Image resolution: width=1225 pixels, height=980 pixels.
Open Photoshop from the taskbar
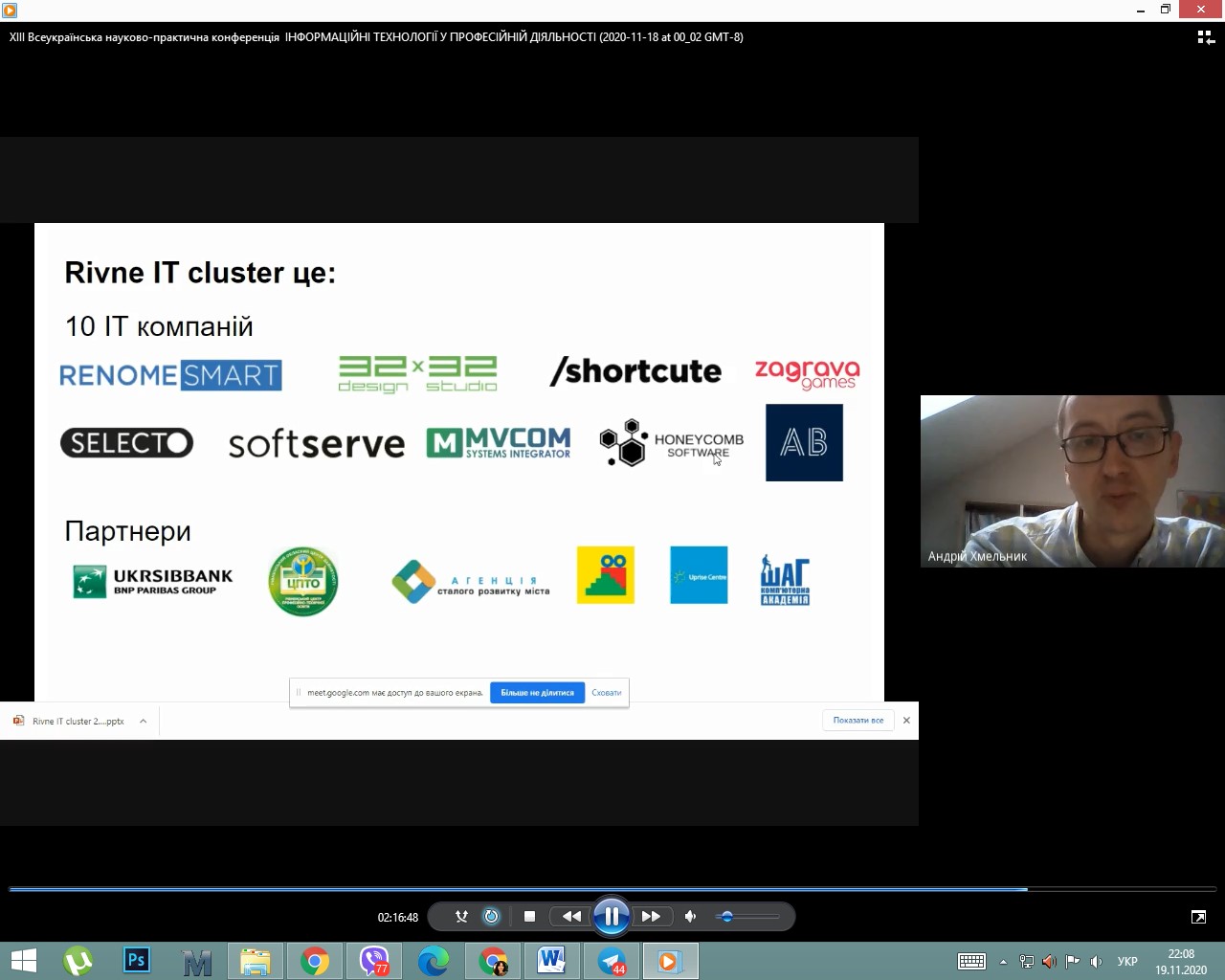(137, 961)
